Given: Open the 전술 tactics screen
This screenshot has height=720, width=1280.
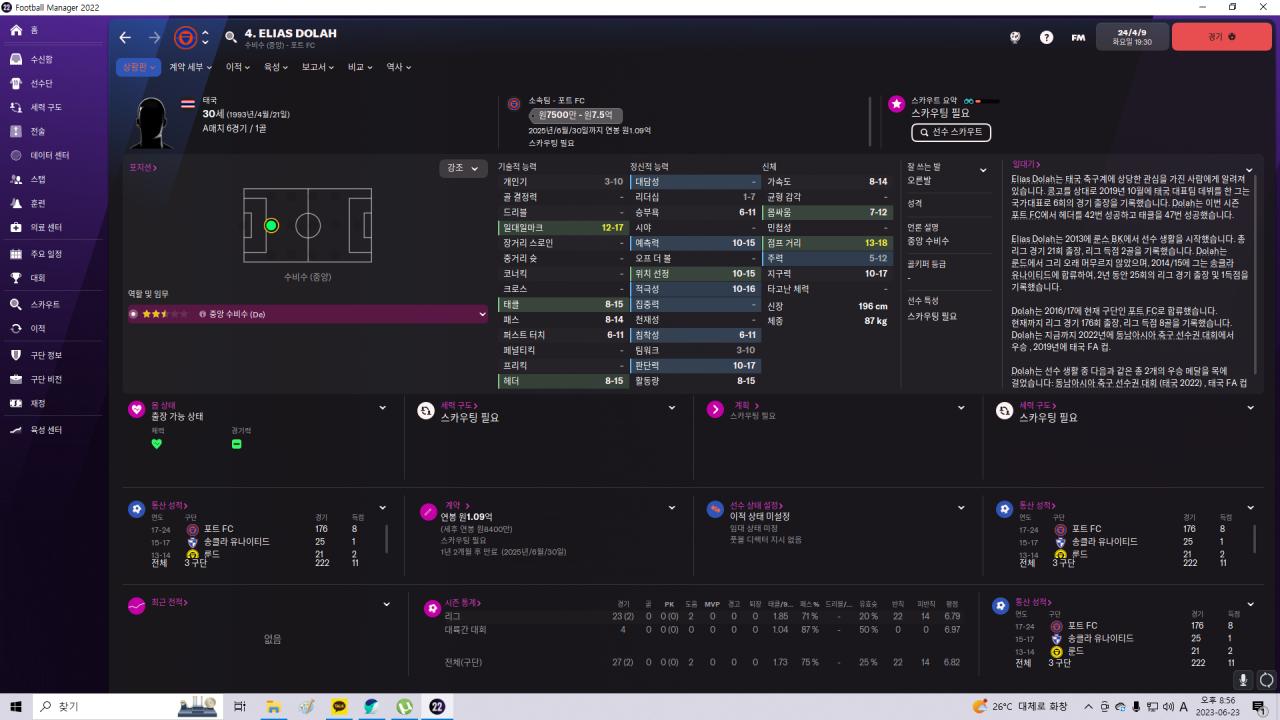Looking at the screenshot, I should (54, 131).
